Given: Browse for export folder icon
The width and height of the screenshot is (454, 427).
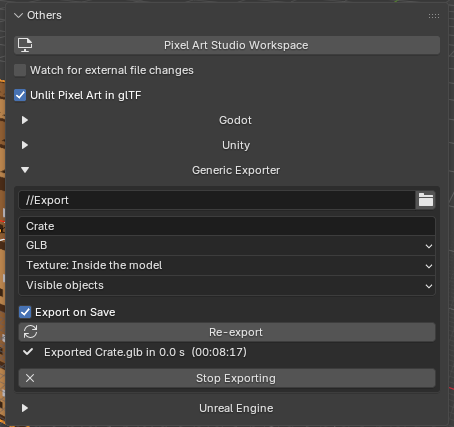Looking at the screenshot, I should [426, 200].
